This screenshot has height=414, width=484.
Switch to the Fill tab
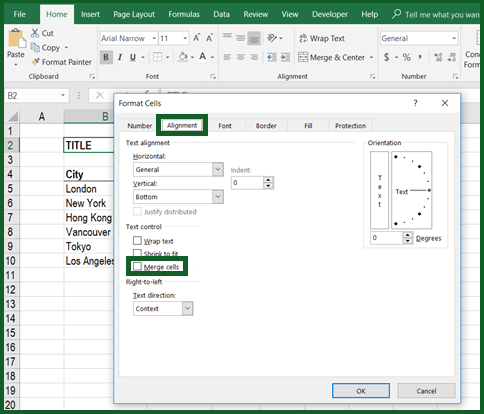pos(308,126)
